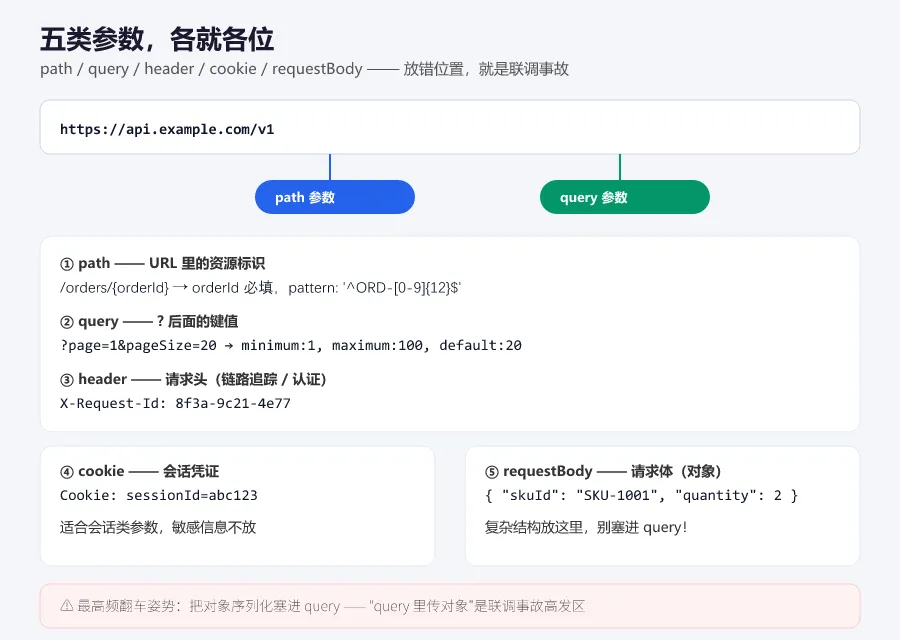This screenshot has height=640, width=900.
Task: Click heading "① path —— URL 里的资源标识"
Action: [x=162, y=263]
